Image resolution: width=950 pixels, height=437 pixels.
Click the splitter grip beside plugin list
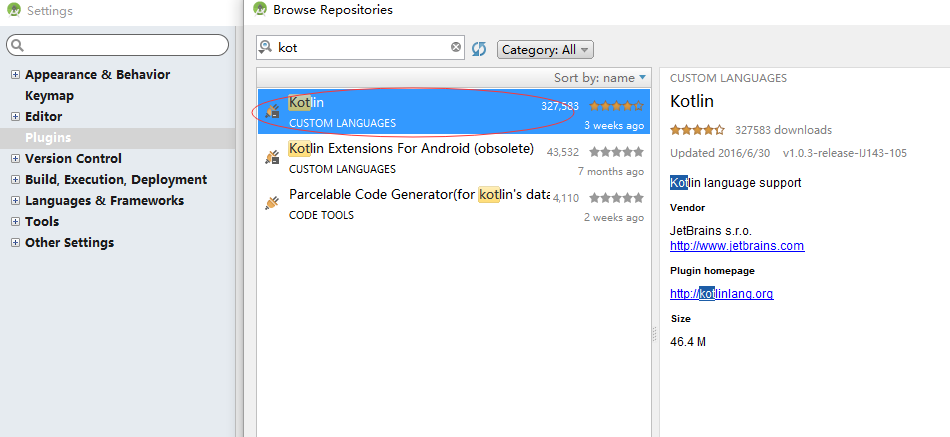[x=654, y=334]
